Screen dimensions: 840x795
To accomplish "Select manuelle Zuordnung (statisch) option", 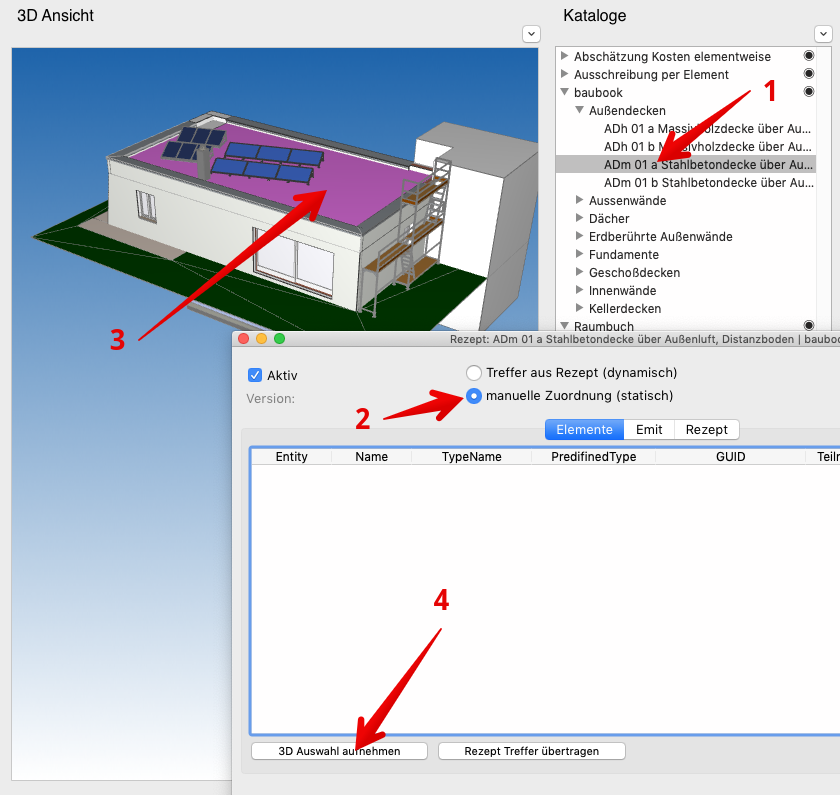I will point(474,396).
